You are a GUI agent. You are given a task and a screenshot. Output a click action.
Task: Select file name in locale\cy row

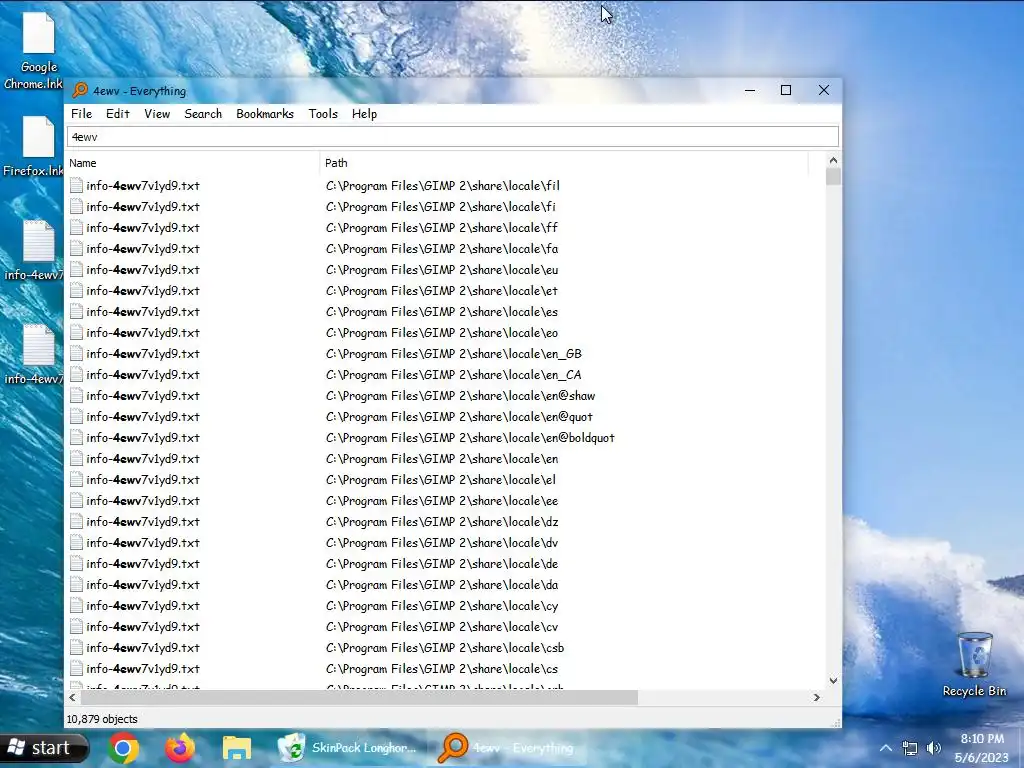143,605
